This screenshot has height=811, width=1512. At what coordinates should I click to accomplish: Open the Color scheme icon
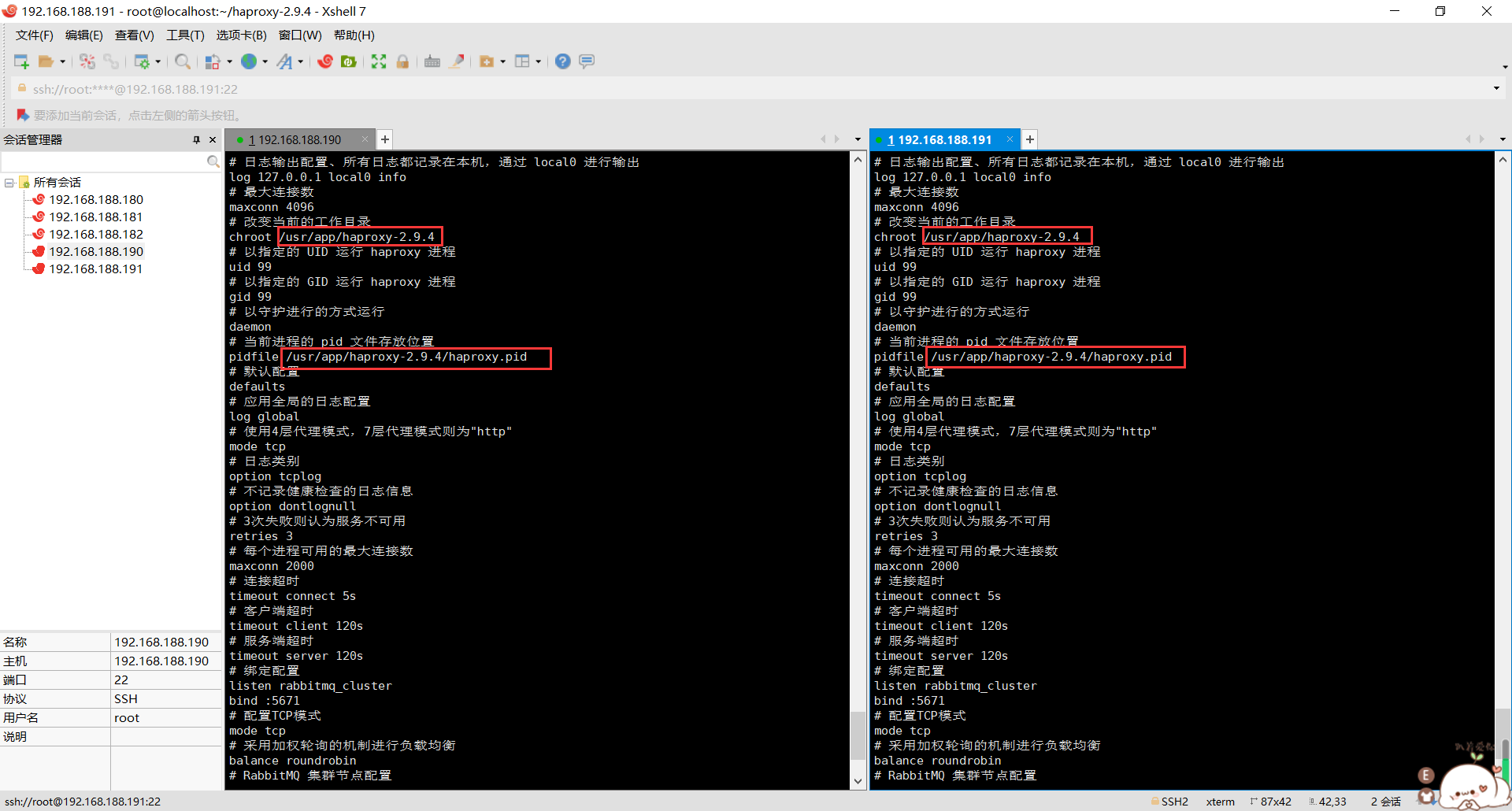click(x=213, y=61)
